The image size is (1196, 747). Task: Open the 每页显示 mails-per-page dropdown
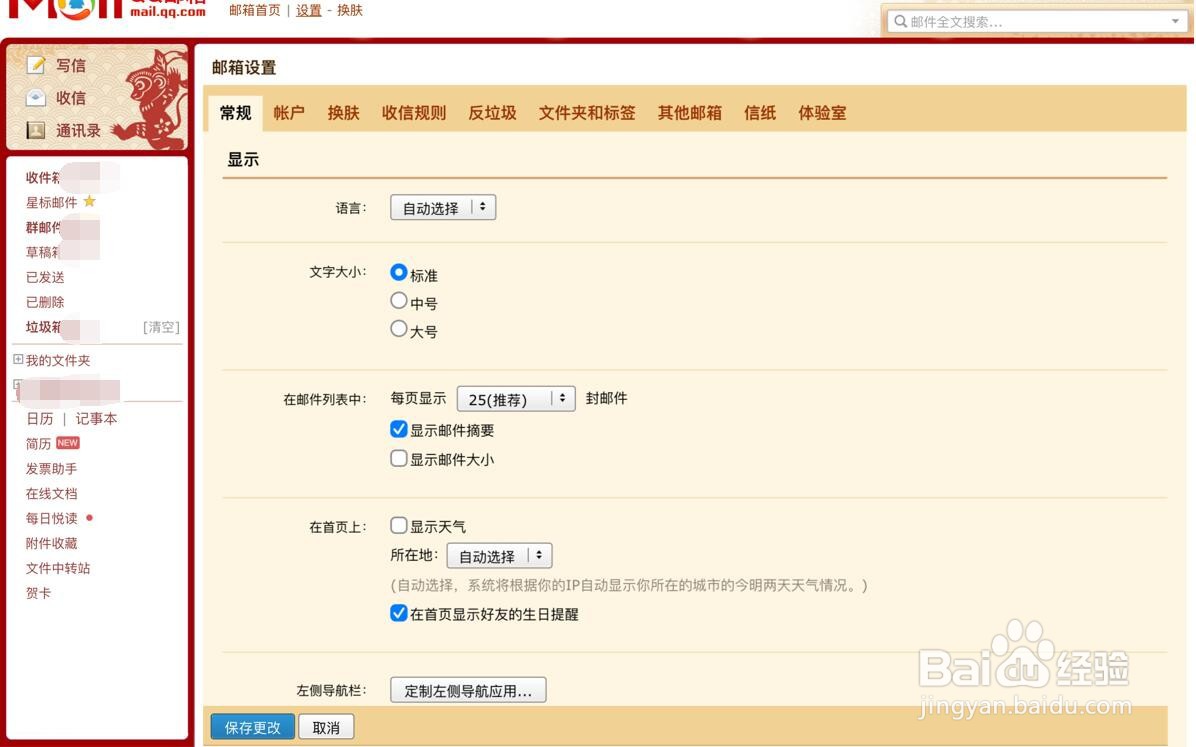pos(515,398)
